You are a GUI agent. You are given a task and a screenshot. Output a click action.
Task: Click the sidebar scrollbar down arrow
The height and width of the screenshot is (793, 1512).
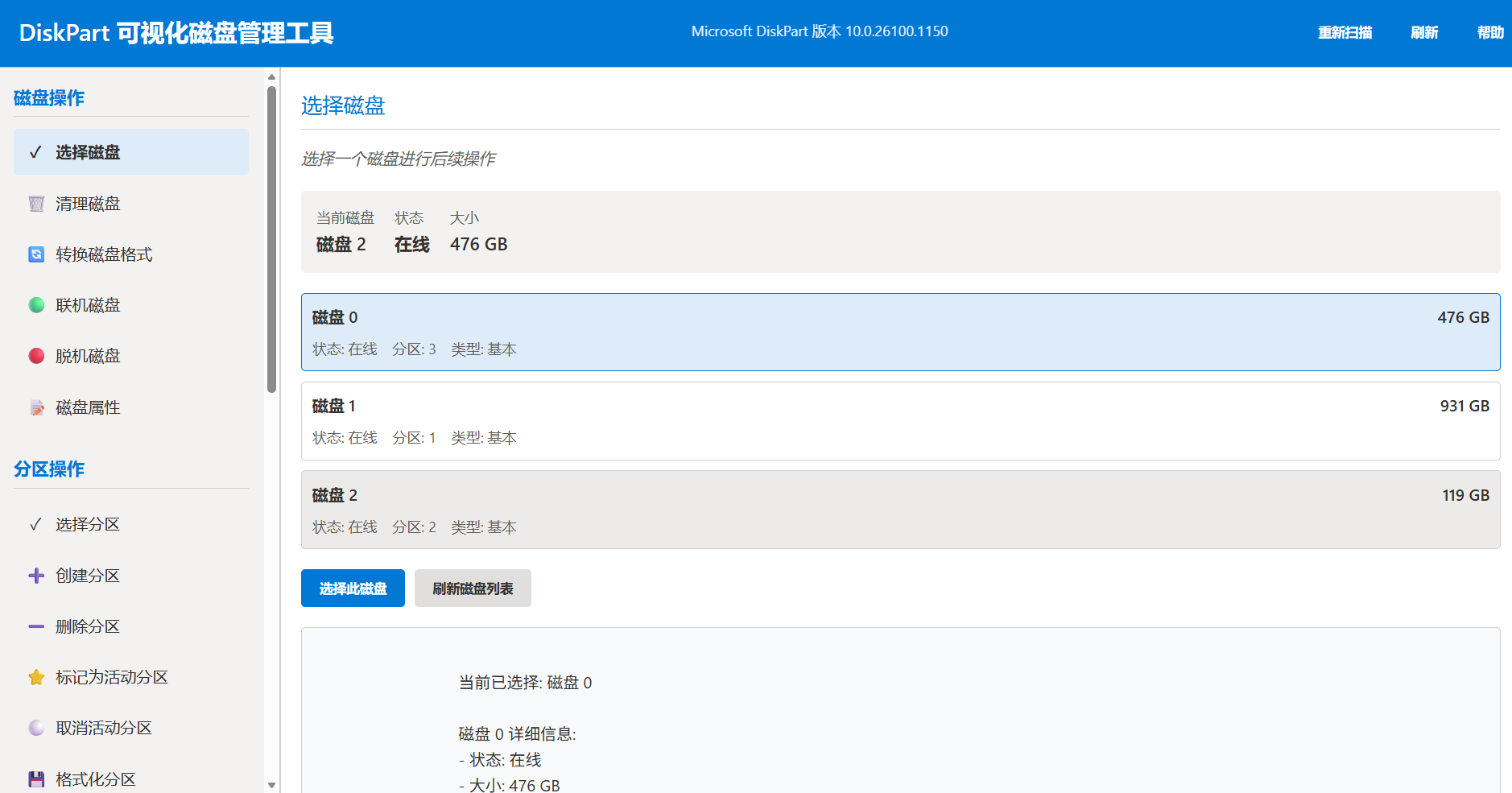click(271, 785)
